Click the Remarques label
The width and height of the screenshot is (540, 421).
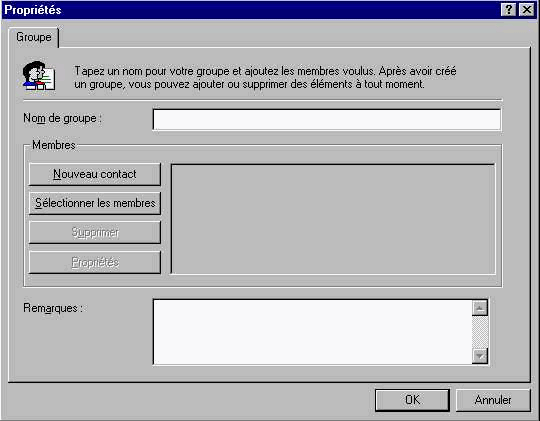53,308
